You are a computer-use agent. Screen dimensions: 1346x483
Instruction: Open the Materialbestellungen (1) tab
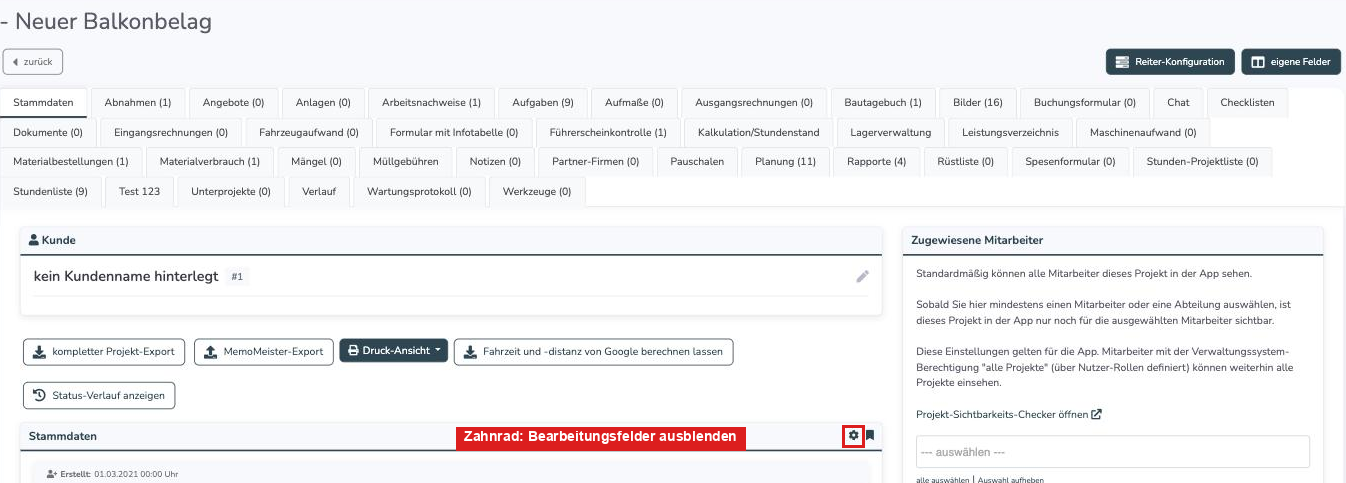(x=71, y=161)
